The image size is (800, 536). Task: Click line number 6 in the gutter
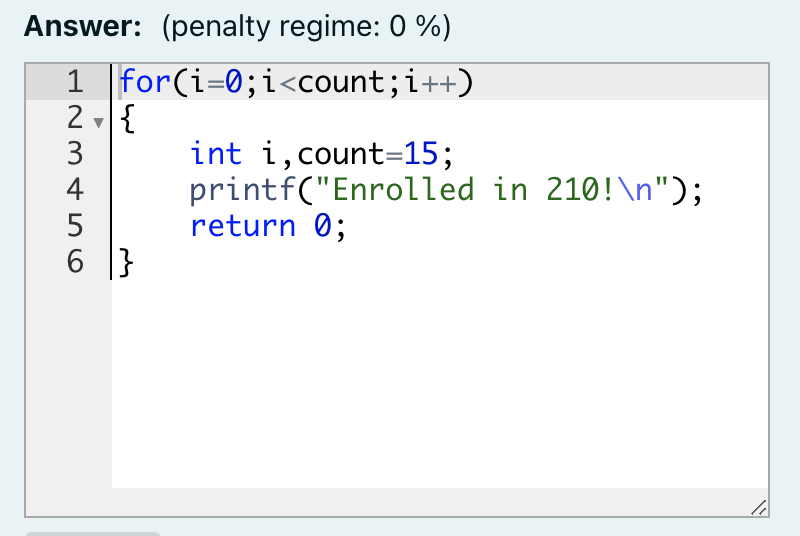click(75, 262)
